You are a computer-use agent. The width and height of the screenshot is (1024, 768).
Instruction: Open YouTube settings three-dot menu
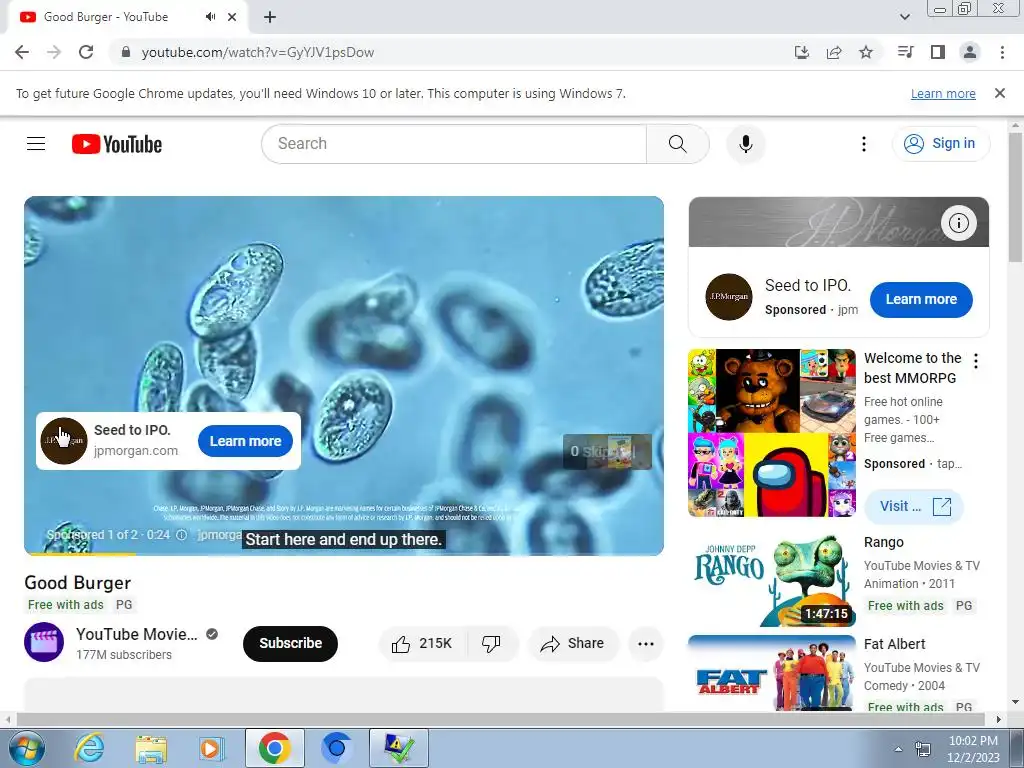(x=864, y=144)
